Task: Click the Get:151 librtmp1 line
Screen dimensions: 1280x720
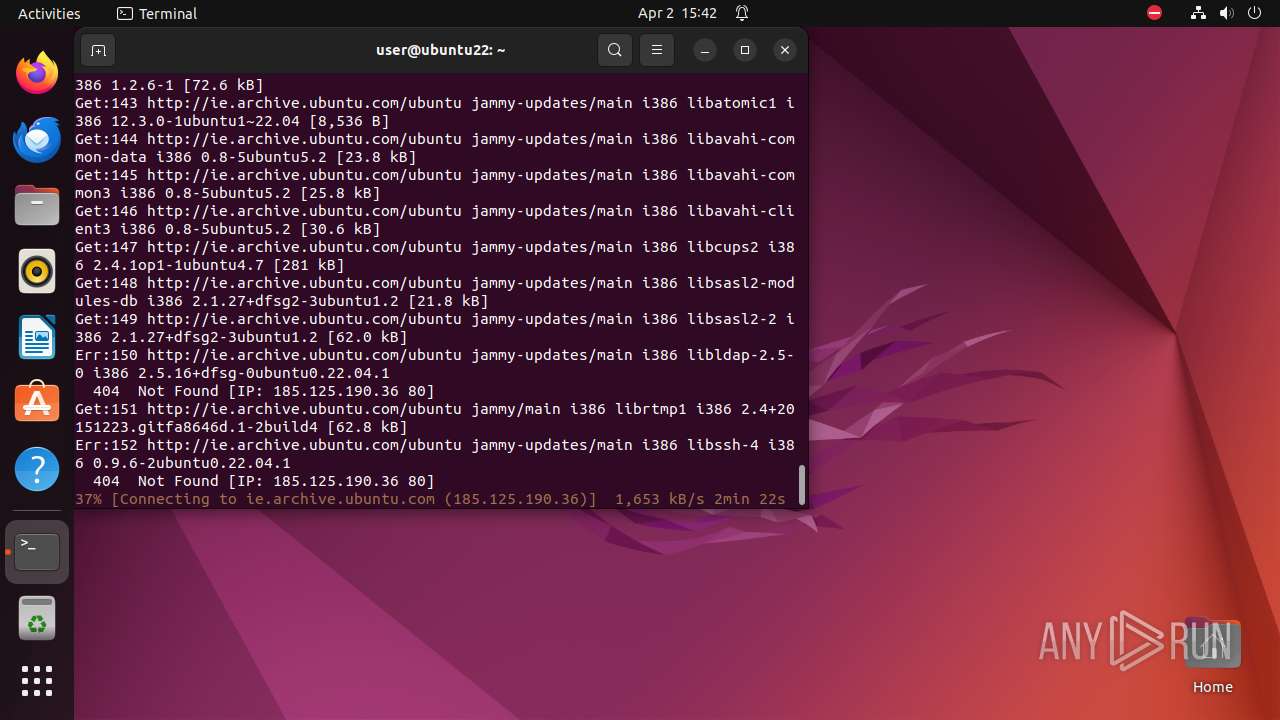Action: (435, 418)
